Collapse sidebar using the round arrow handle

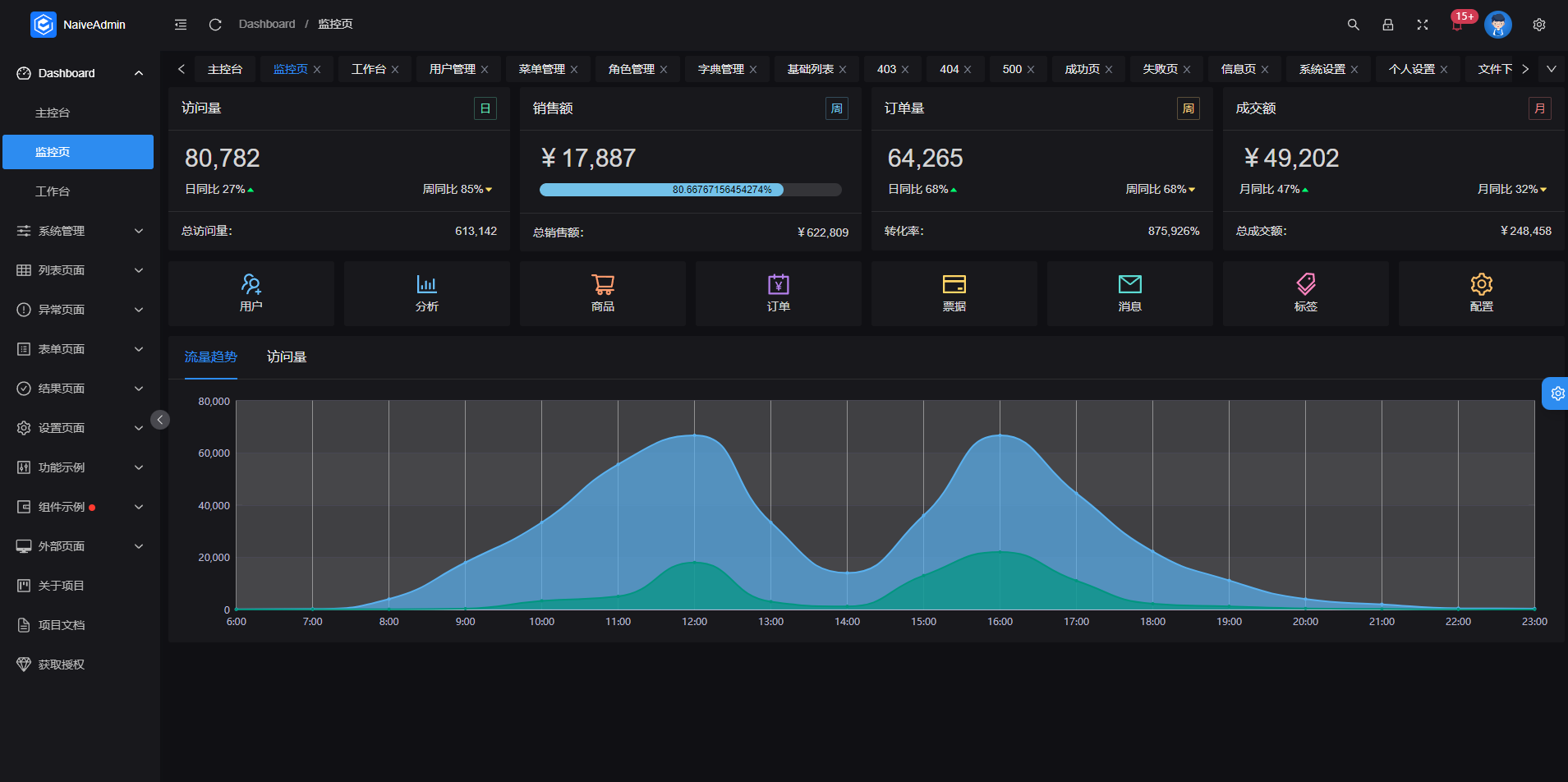[160, 420]
